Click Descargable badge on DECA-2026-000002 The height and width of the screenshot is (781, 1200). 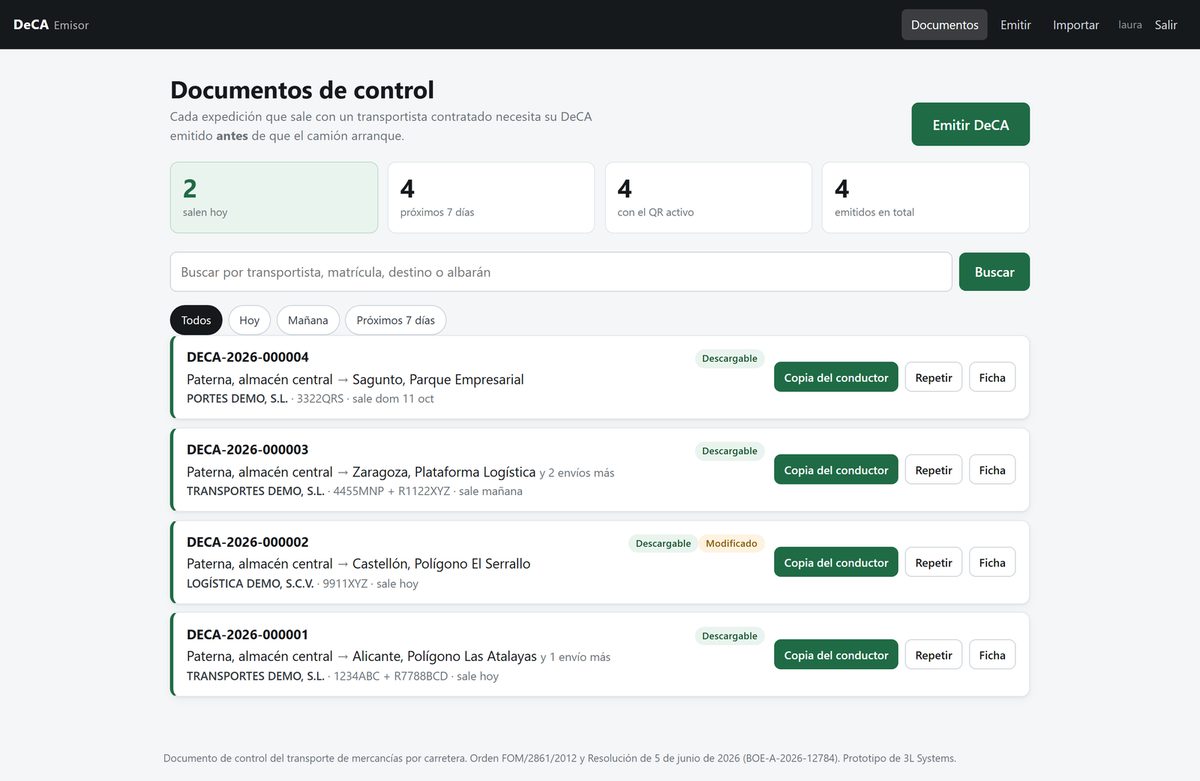663,543
